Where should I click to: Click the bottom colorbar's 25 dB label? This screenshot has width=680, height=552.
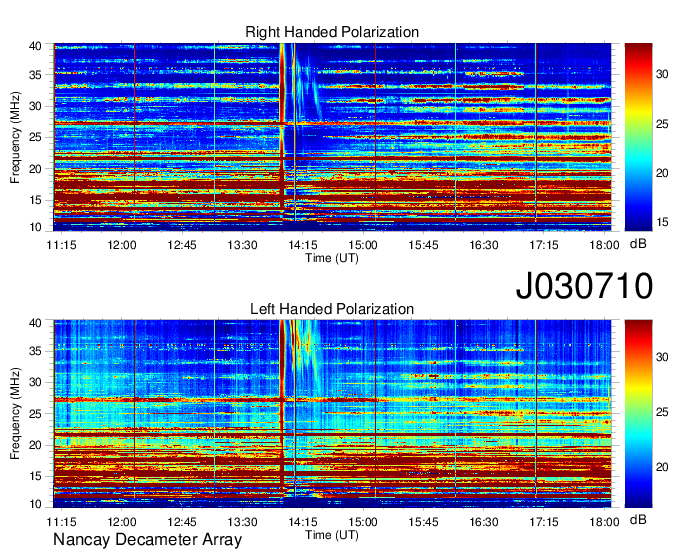[662, 412]
